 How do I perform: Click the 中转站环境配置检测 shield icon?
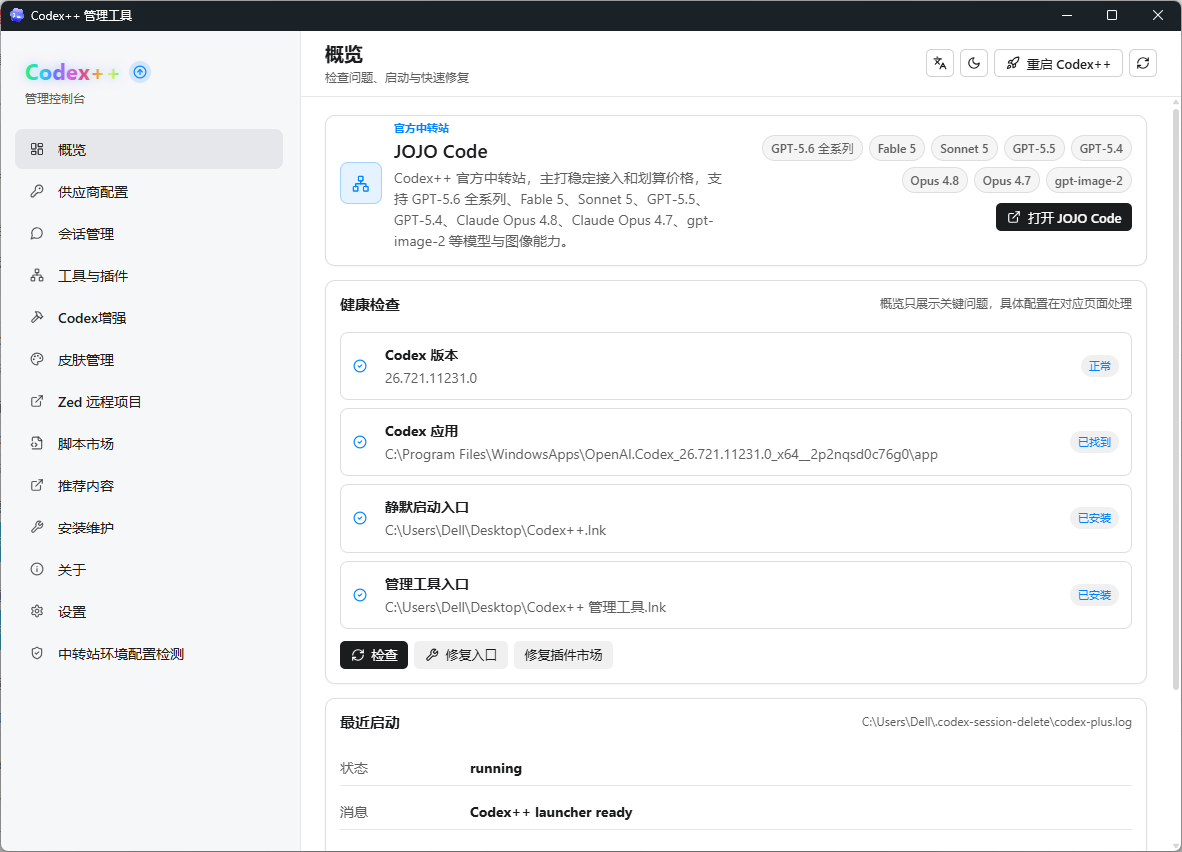tap(37, 654)
